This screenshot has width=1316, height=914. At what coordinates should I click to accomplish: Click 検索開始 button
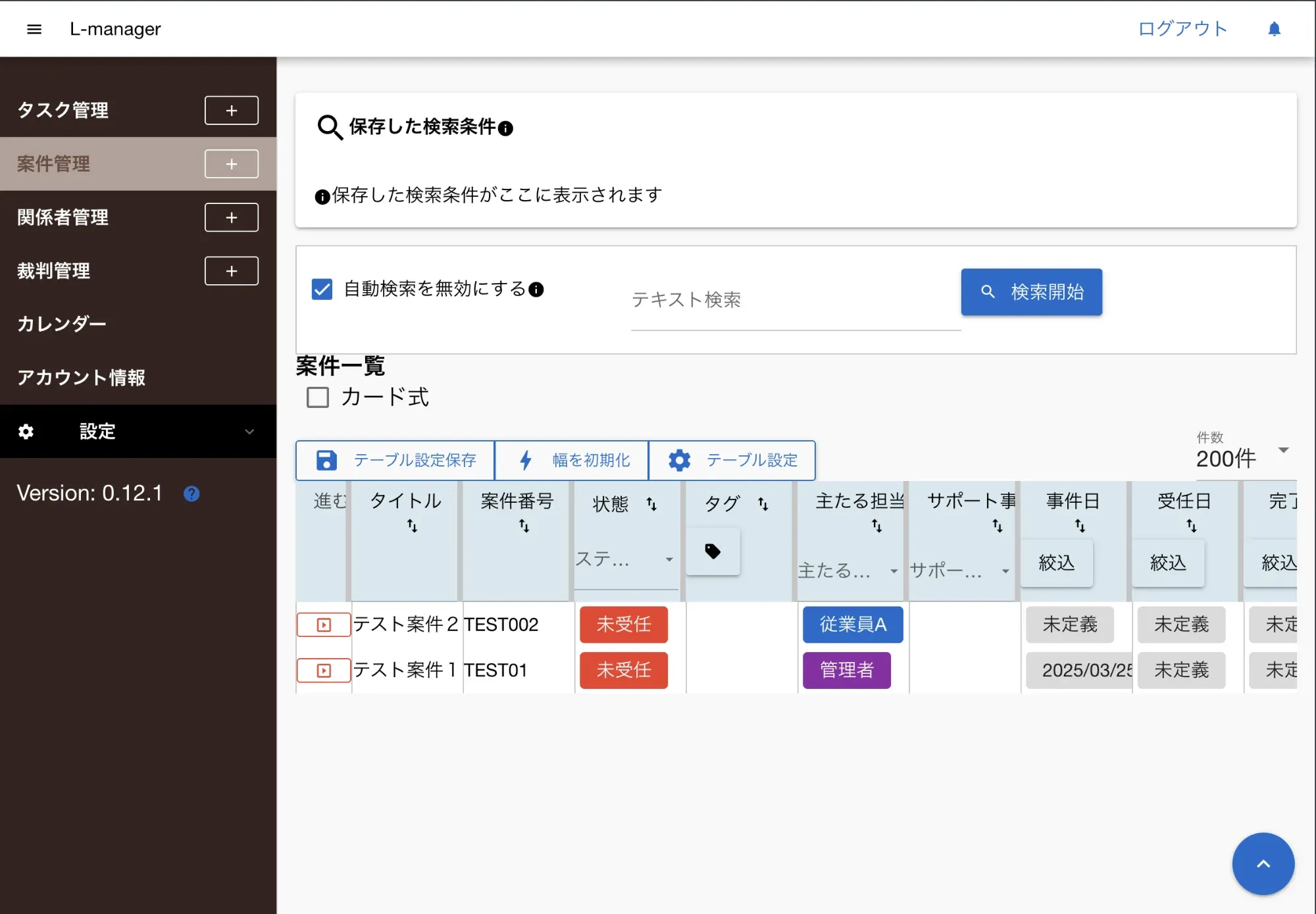pos(1031,292)
